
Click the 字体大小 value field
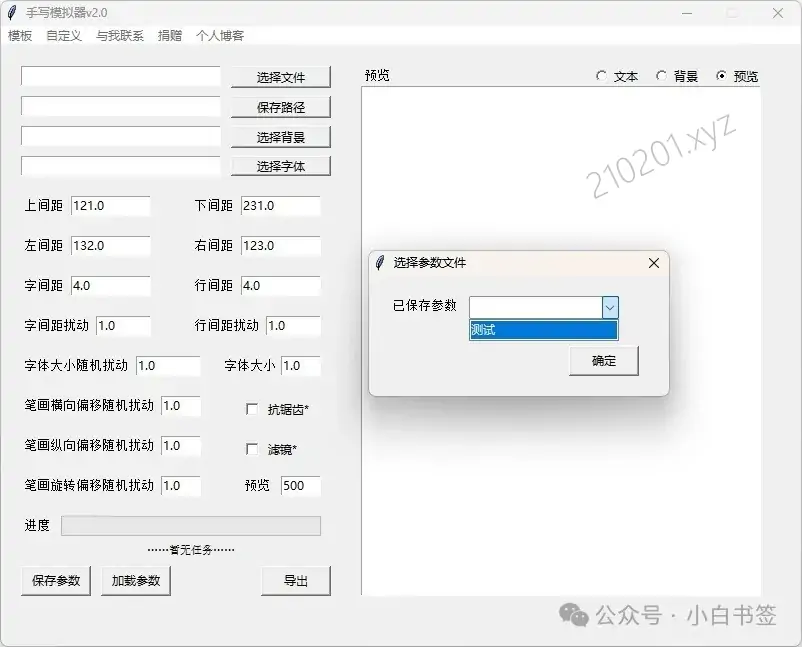(x=301, y=366)
